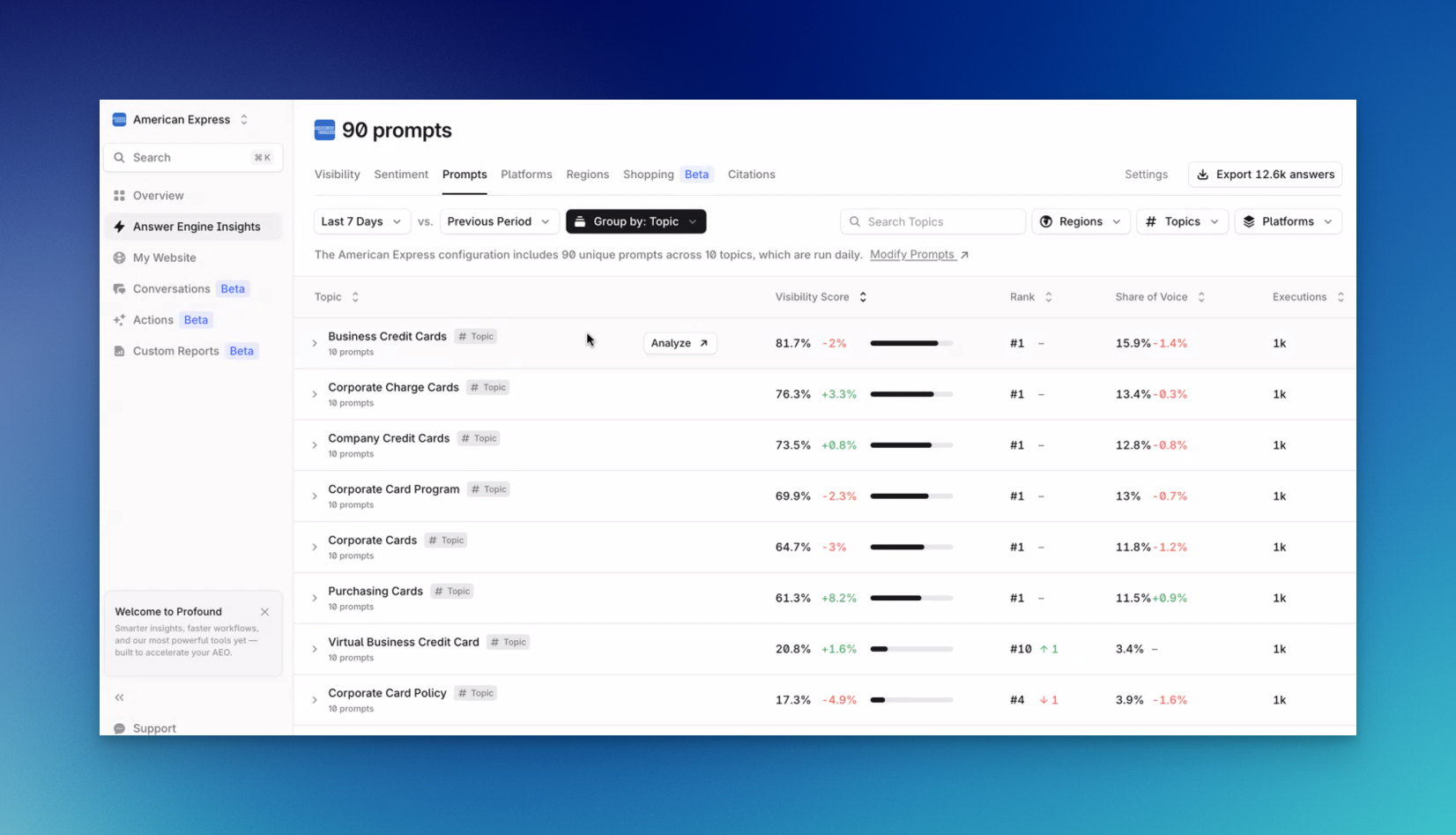Open the Platforms filter dropdown
Viewport: 1456px width, 835px height.
[x=1288, y=222]
